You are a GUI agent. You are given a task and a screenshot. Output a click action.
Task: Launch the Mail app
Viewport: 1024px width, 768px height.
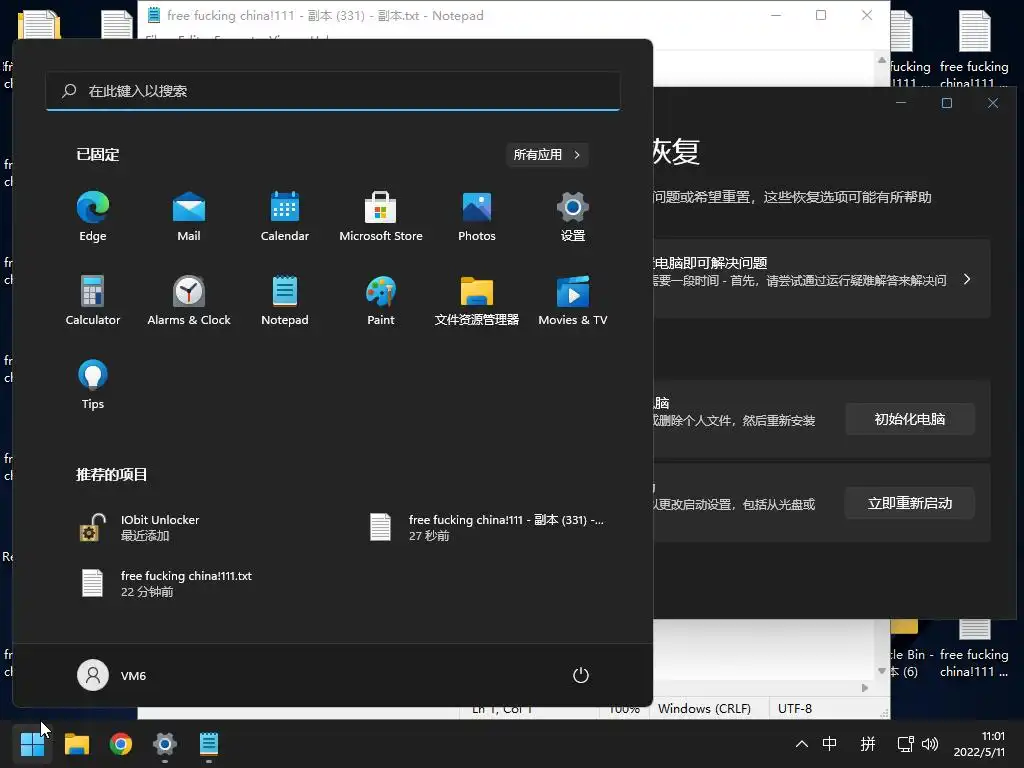[189, 217]
